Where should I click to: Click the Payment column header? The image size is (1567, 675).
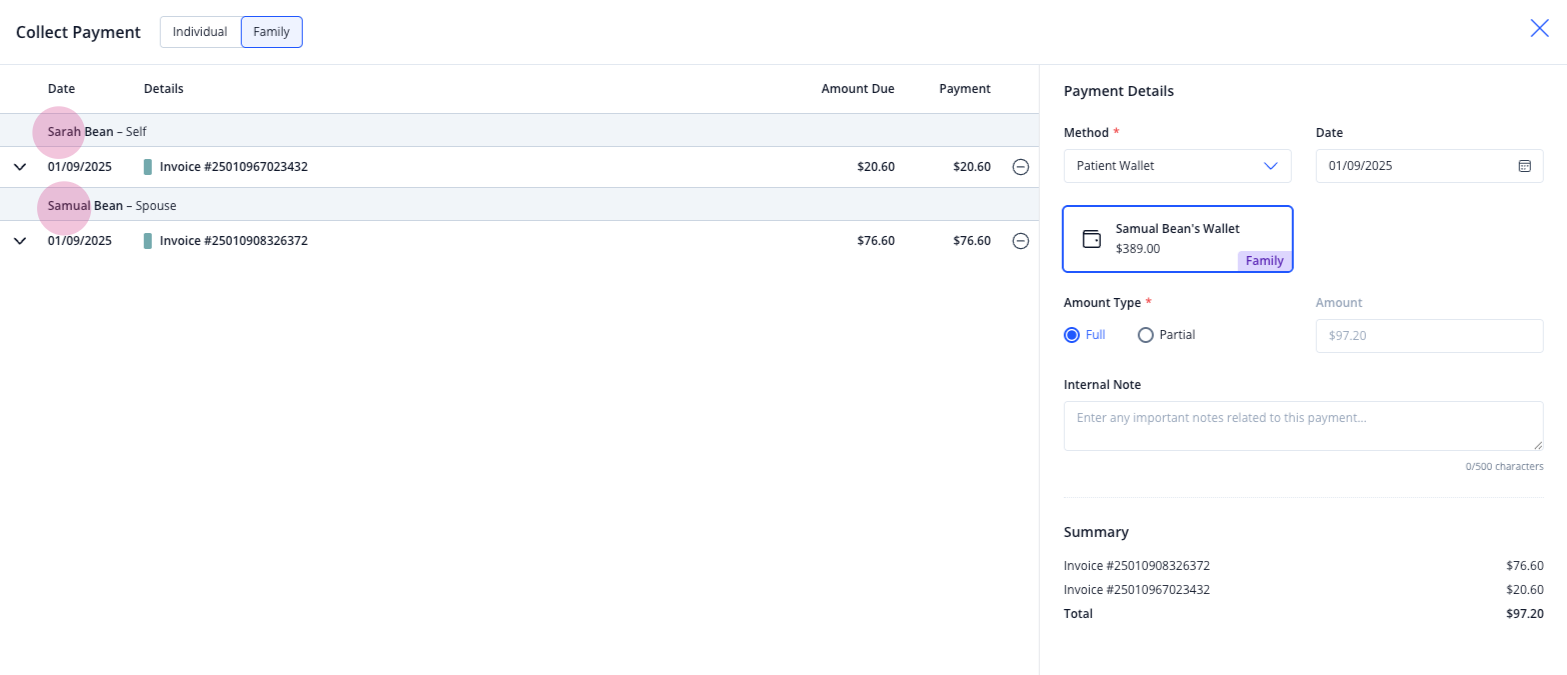click(965, 89)
